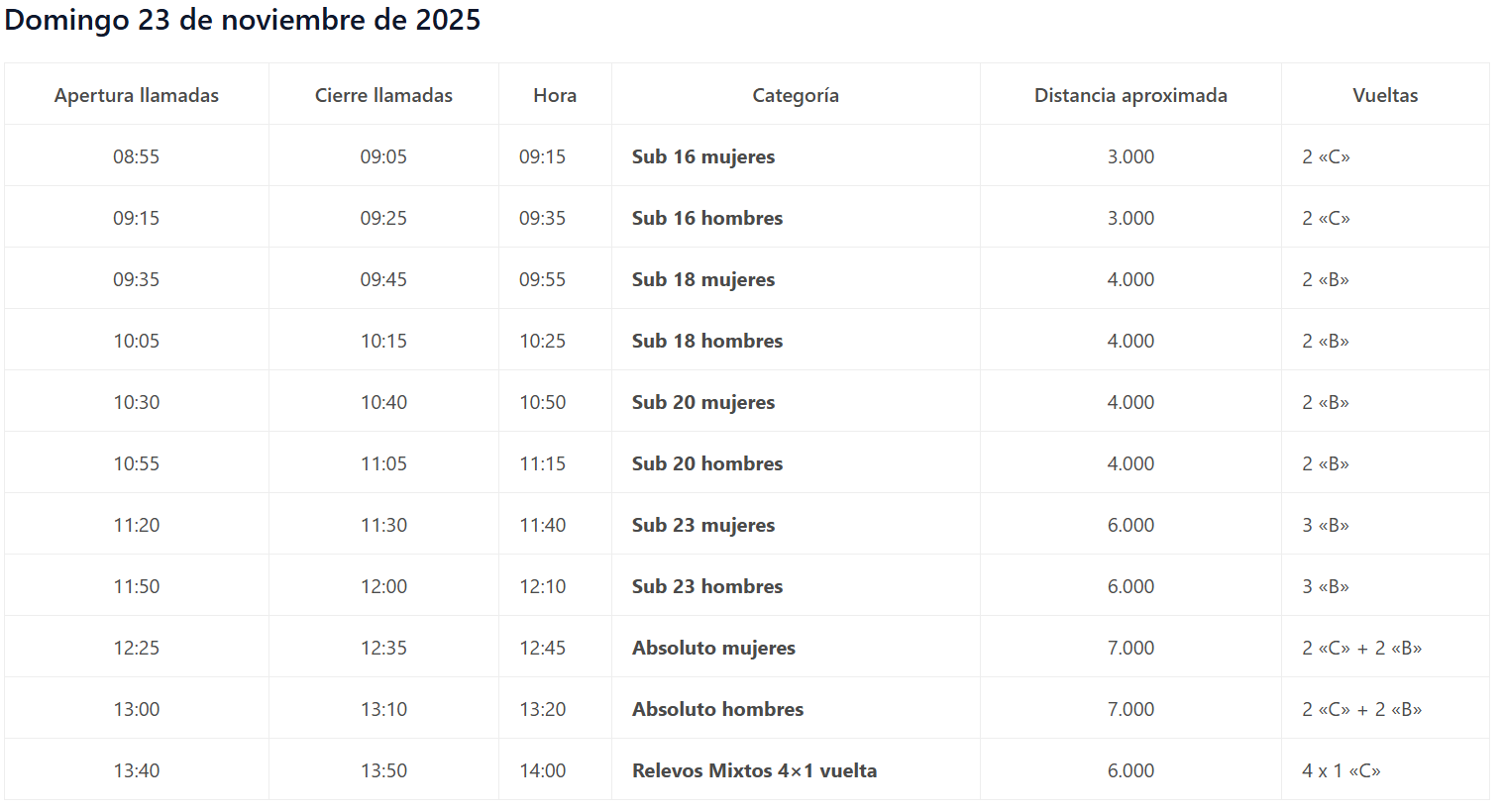Viewport: 1503px width, 812px height.
Task: Click the Sub 23 hombres category cell
Action: [x=707, y=587]
